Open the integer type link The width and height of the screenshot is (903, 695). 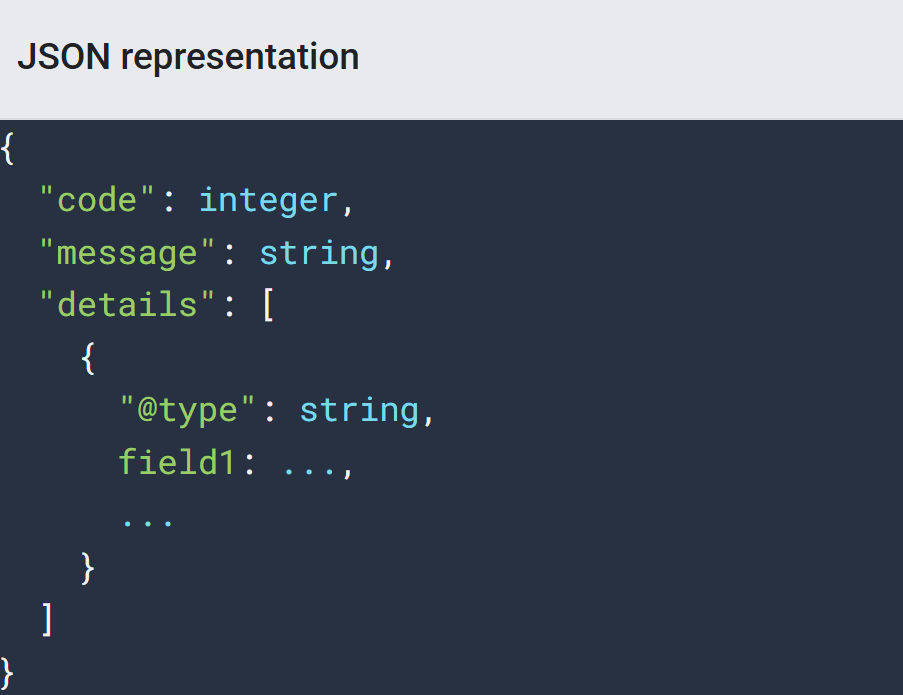pyautogui.click(x=268, y=202)
